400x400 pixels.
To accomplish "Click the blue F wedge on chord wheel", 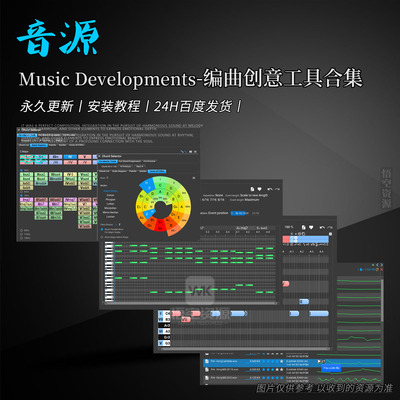I will [x=147, y=184].
